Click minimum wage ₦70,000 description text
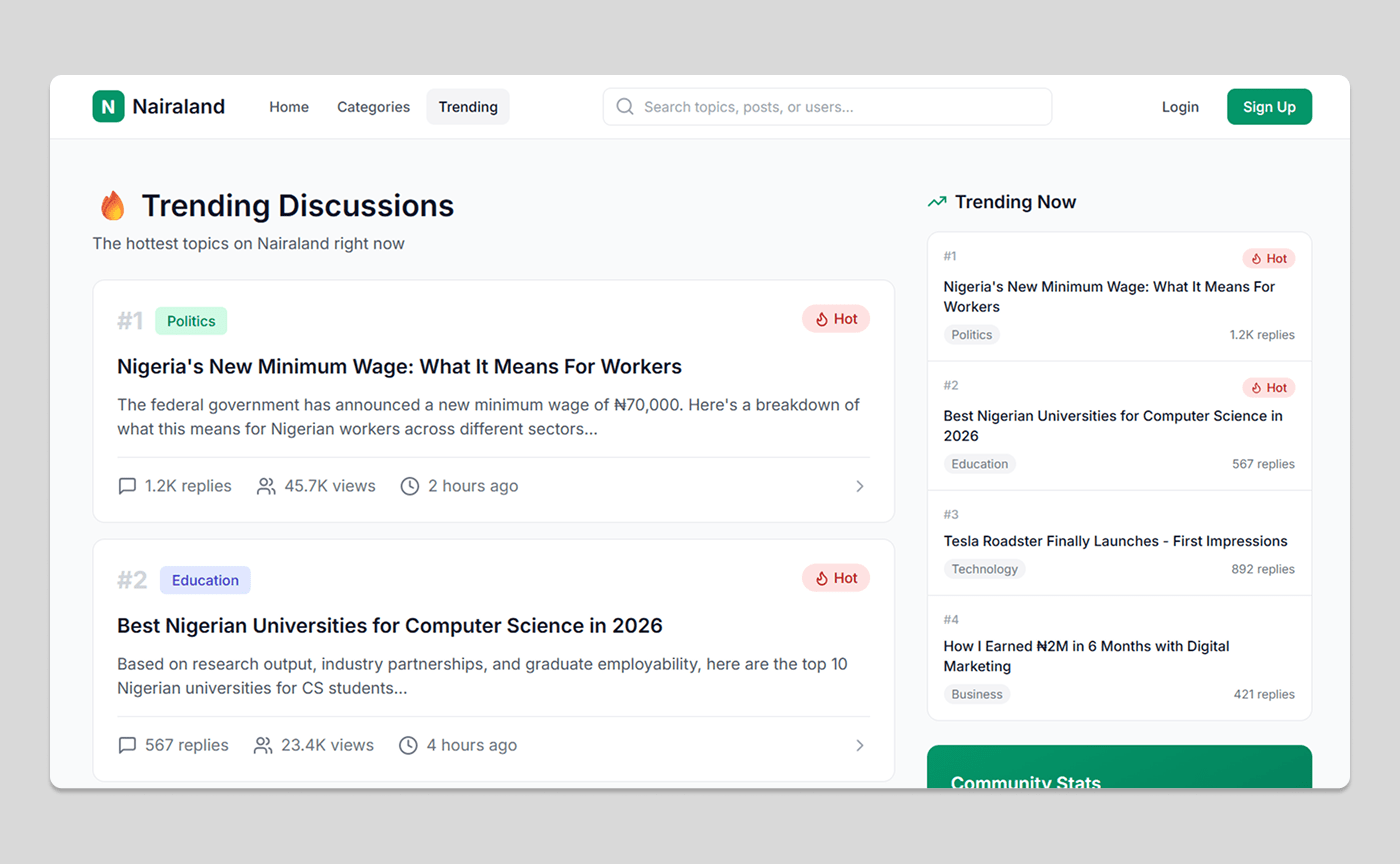This screenshot has width=1400, height=864. pos(488,418)
